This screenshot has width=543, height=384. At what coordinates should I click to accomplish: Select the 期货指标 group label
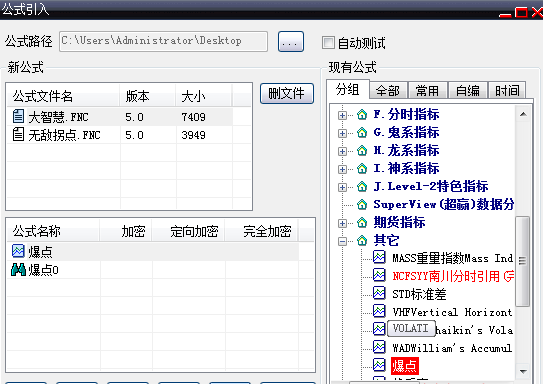click(399, 222)
